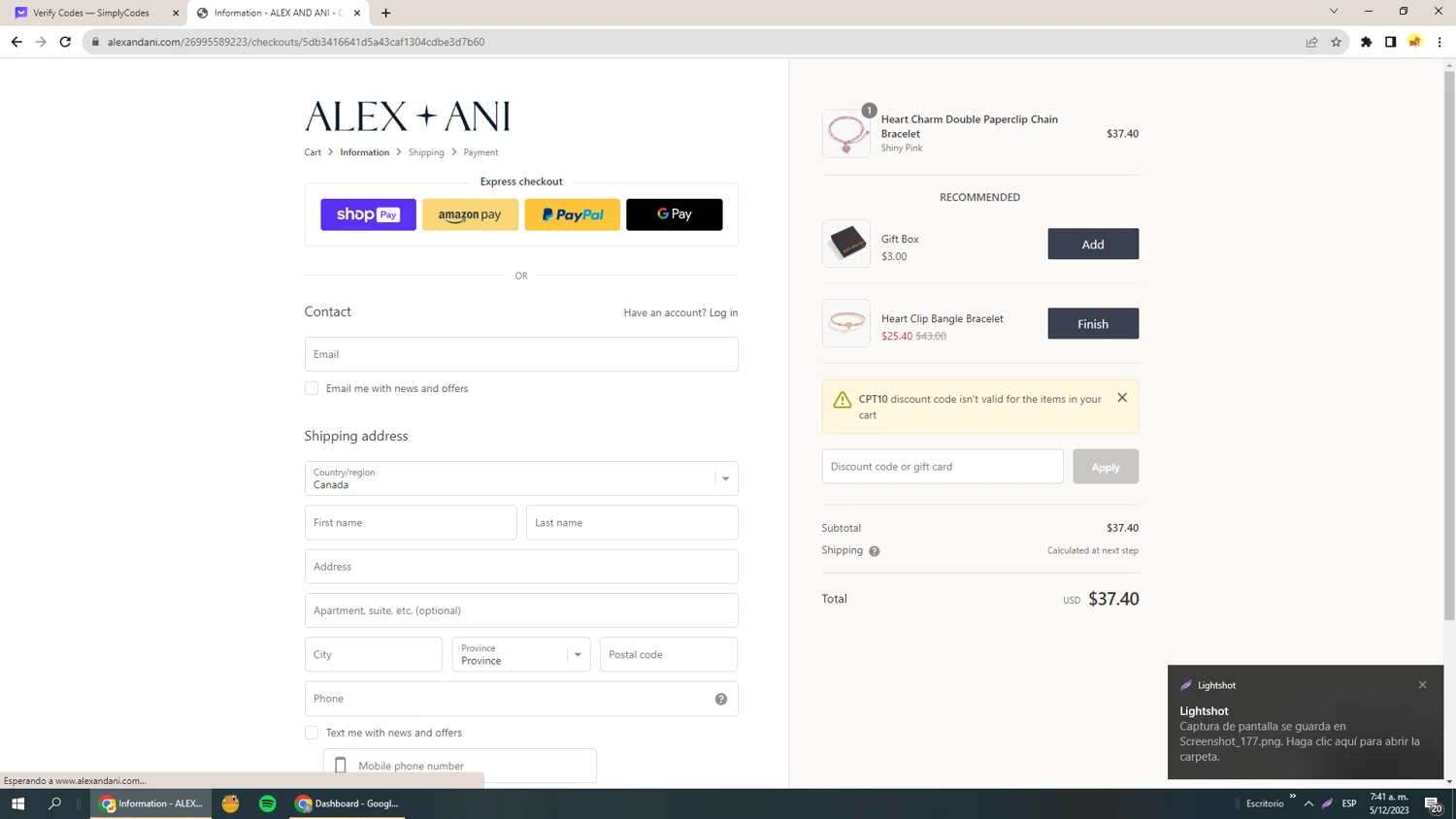Focus the Apartment, suite field
Screen dimensions: 1456x819
click(521, 610)
